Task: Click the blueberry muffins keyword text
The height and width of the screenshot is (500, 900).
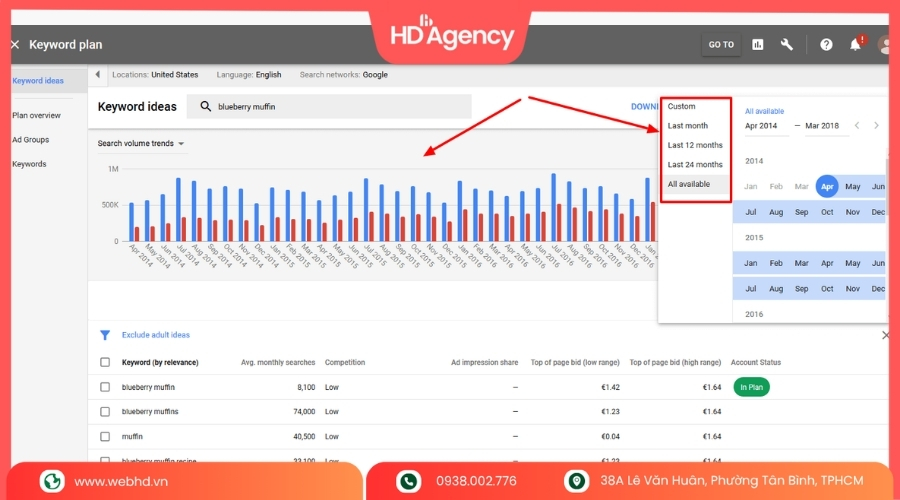Action: [150, 412]
